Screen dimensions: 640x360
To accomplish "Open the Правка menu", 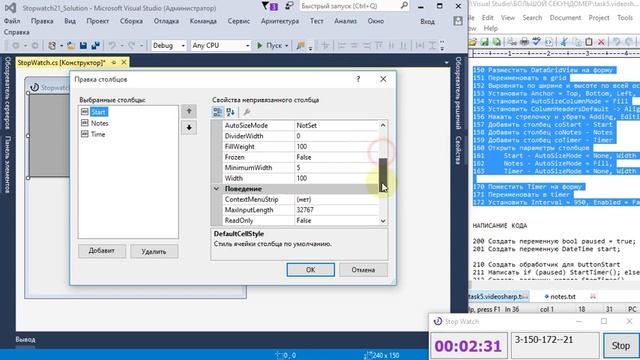I will 42,21.
